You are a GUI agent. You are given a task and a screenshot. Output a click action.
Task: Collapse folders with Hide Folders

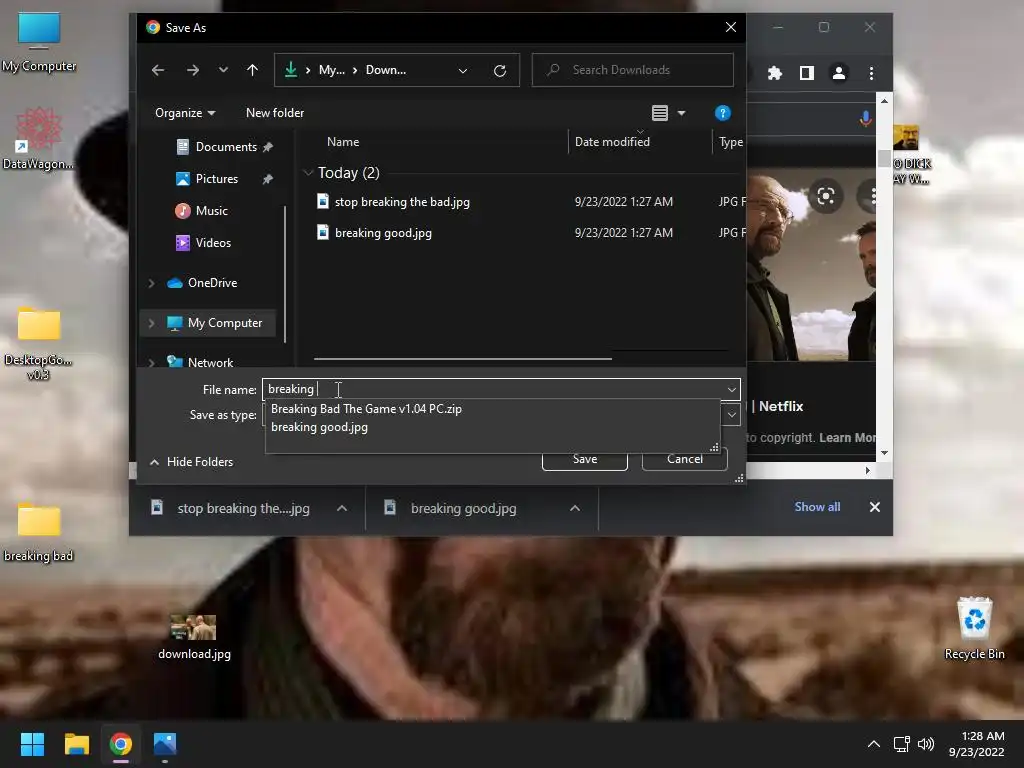click(x=191, y=462)
